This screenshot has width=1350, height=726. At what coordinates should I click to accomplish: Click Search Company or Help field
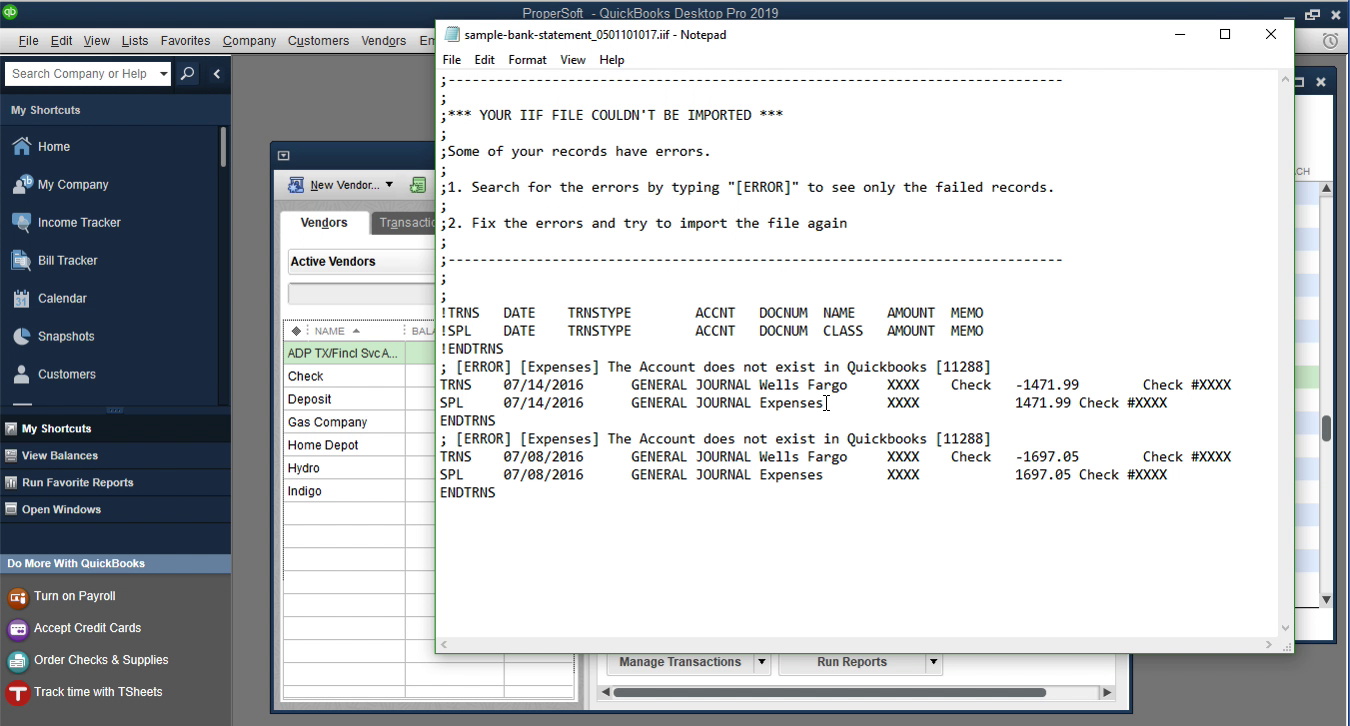(82, 74)
